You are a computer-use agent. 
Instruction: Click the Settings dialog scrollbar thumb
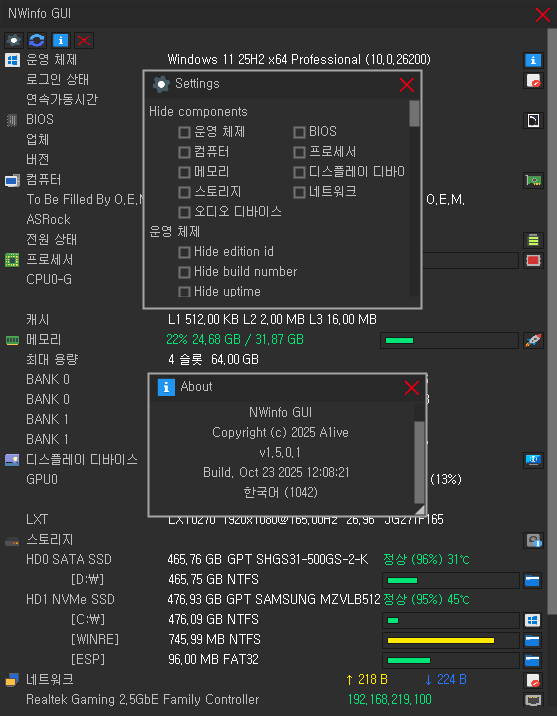(x=414, y=114)
